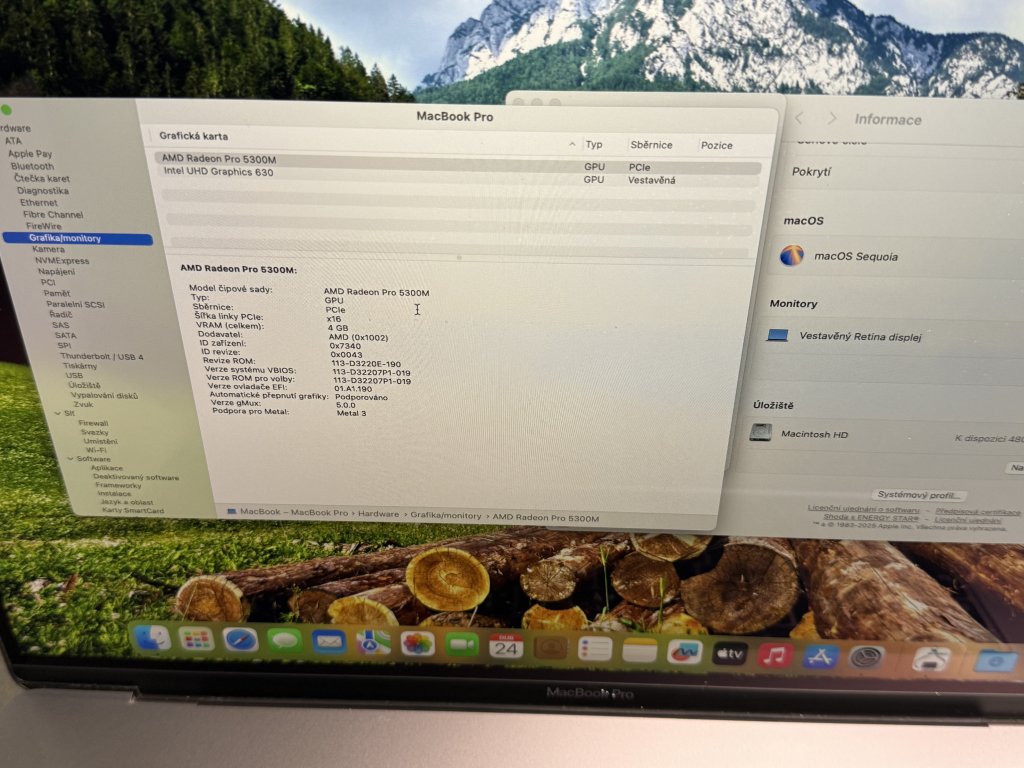Select Deaktivovaný software in the sidebar
This screenshot has height=768, width=1024.
pos(136,477)
